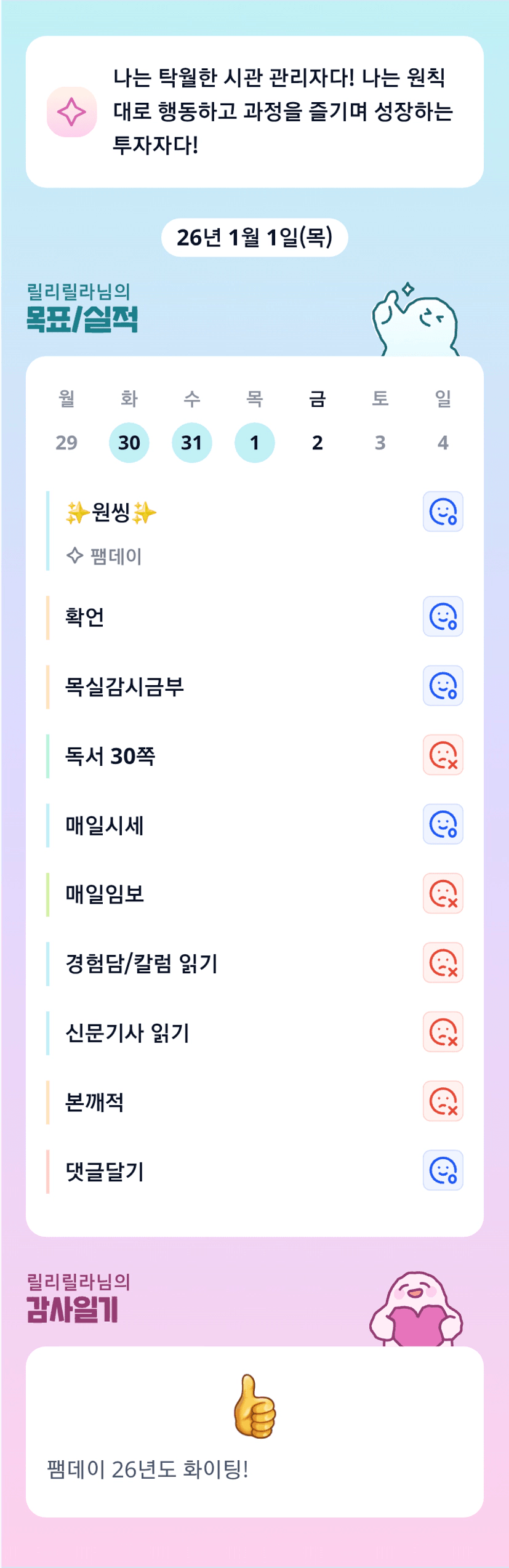Toggle the sad-face status for 독서 30쪽
This screenshot has width=509, height=1568.
point(443,755)
